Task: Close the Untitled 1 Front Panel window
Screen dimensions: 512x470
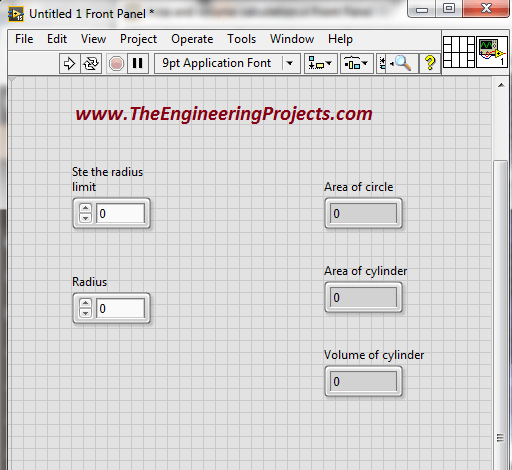Action: (x=486, y=9)
